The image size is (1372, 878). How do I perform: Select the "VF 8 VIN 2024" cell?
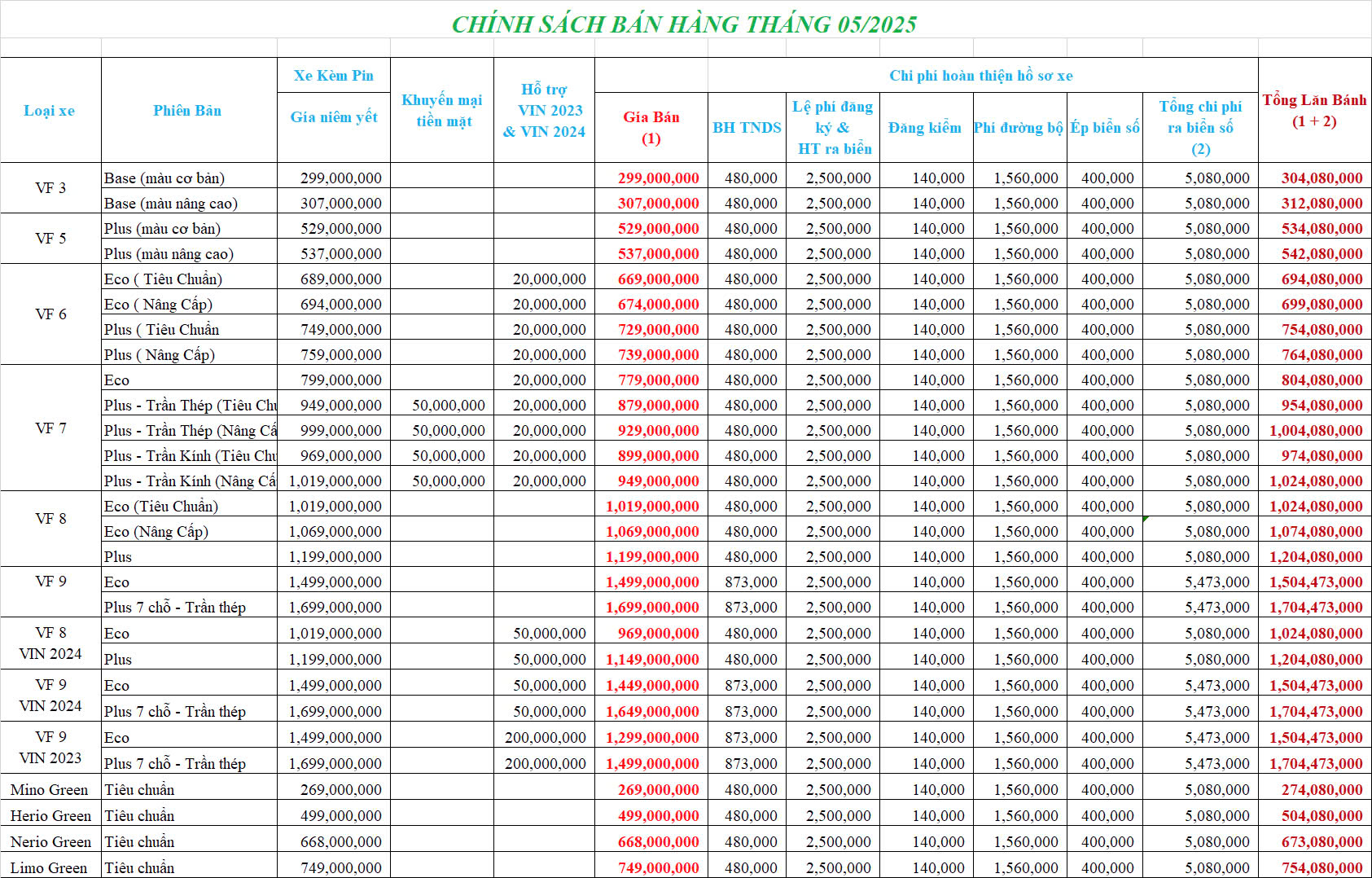(x=50, y=643)
